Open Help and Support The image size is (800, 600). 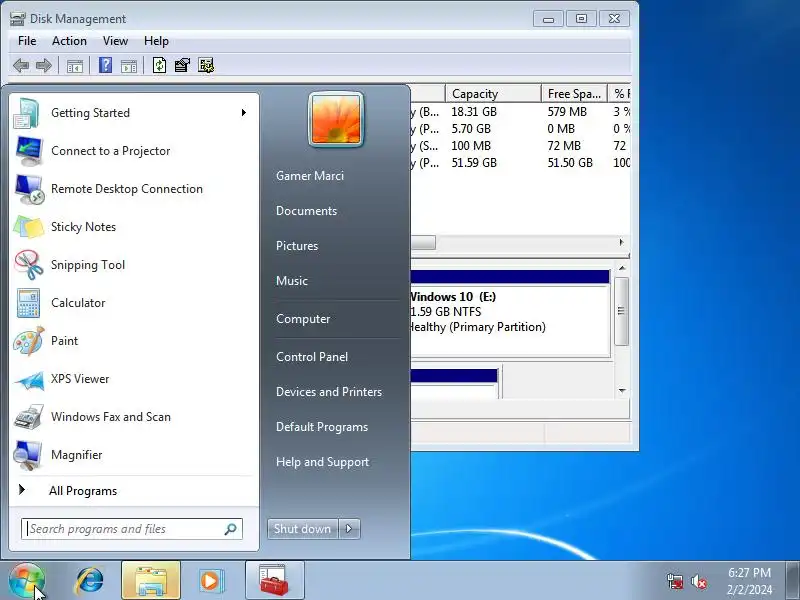point(322,462)
